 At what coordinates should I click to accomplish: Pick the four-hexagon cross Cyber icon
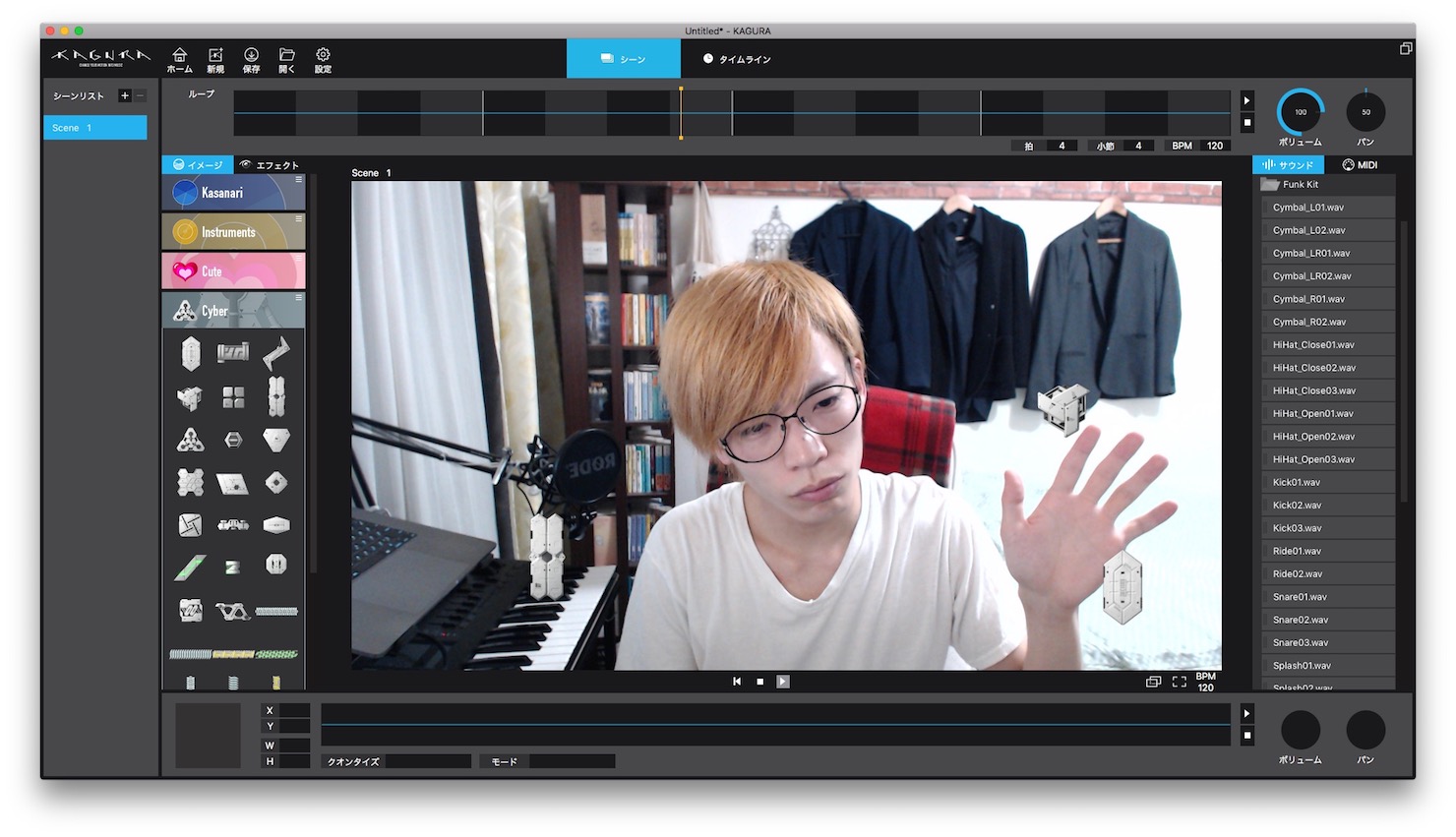coord(190,482)
